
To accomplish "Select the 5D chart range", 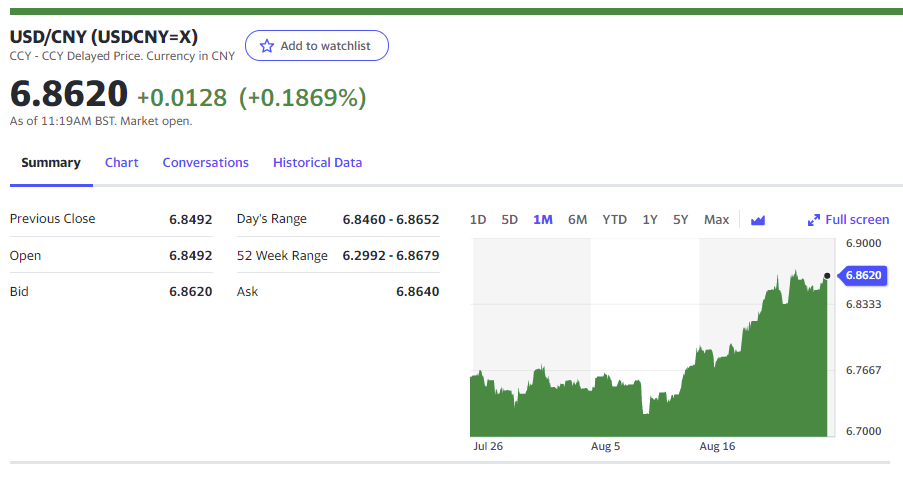I will (x=509, y=220).
